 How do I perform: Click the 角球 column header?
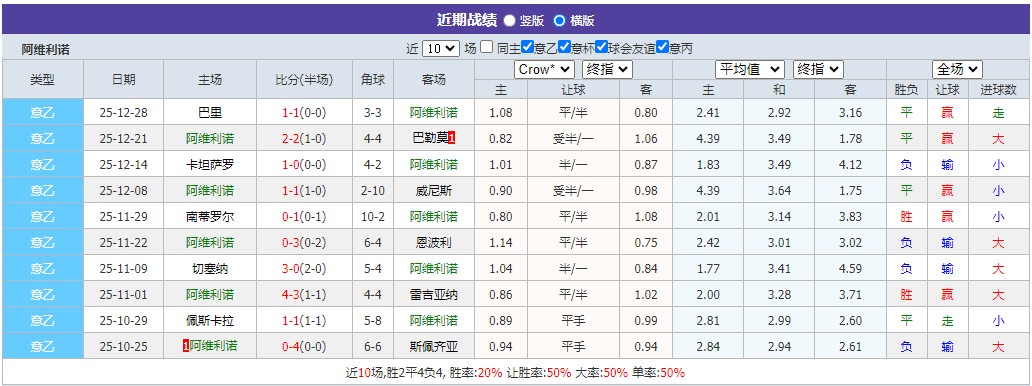pyautogui.click(x=373, y=80)
